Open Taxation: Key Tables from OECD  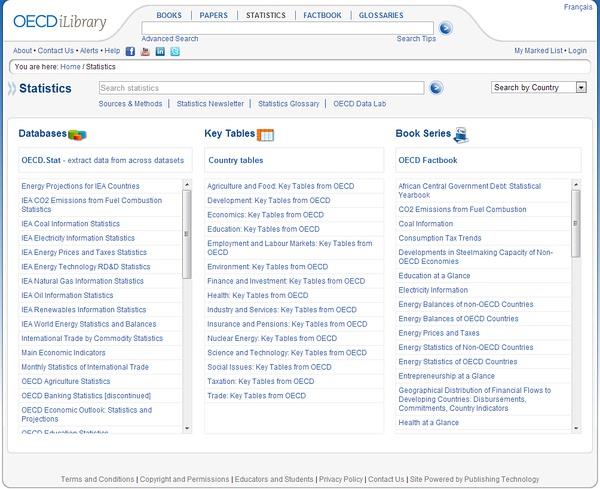pyautogui.click(x=261, y=381)
